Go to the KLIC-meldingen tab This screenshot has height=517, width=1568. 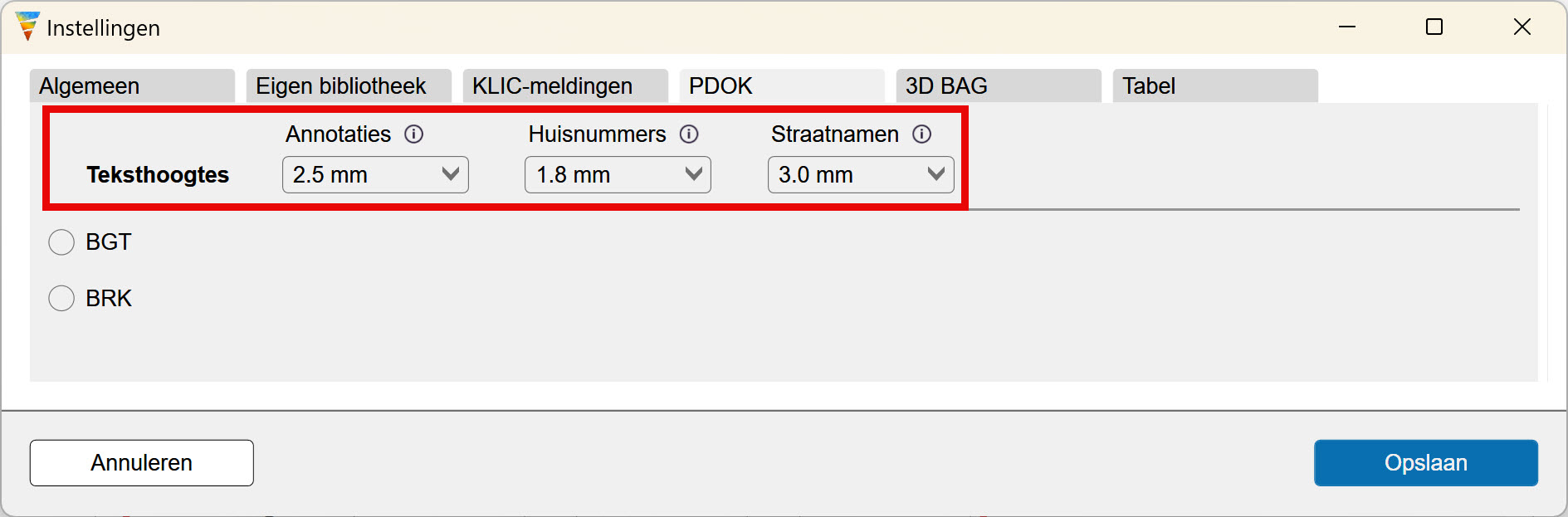point(565,86)
